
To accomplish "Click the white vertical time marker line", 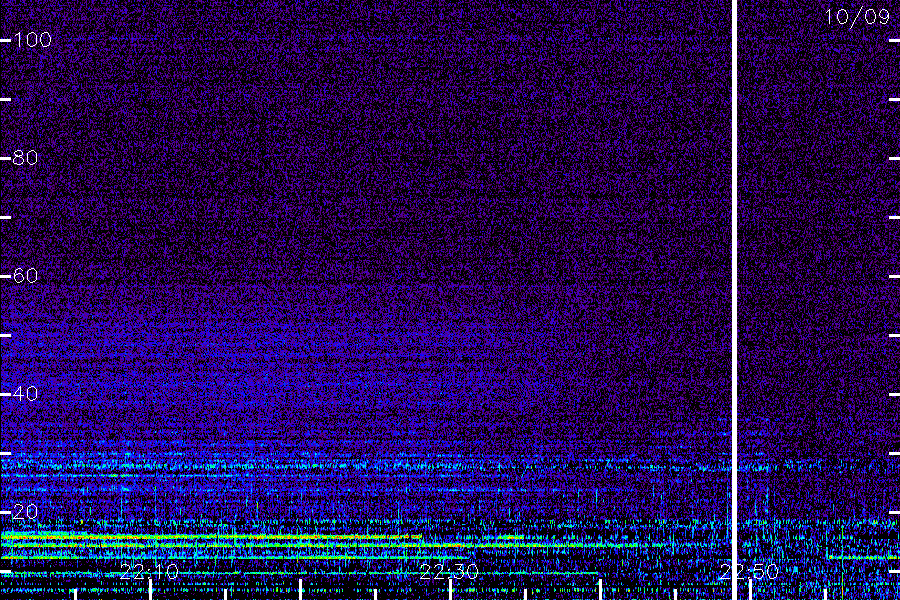I will point(734,300).
